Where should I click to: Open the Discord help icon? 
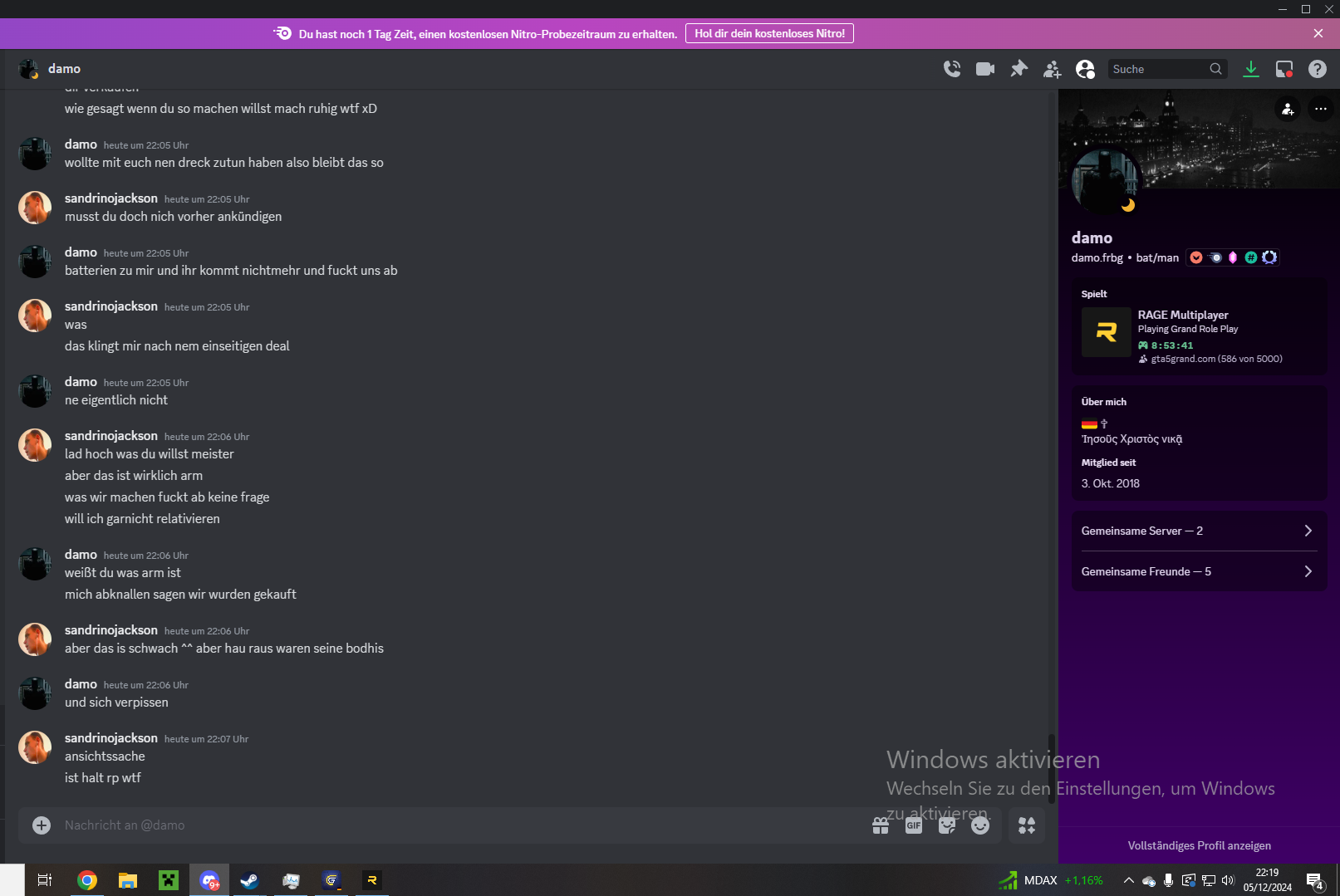(1318, 69)
